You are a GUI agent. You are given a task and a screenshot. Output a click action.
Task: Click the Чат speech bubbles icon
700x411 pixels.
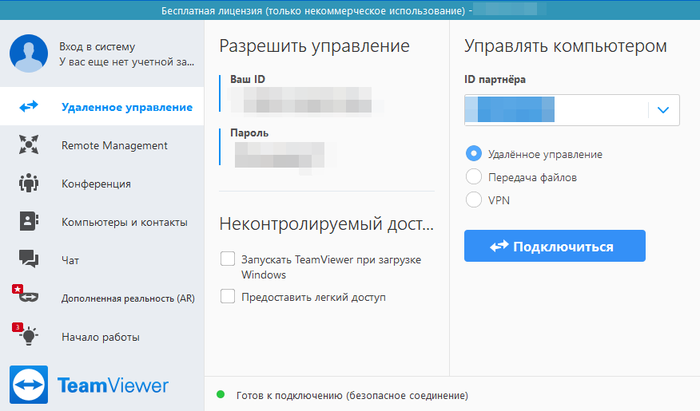pyautogui.click(x=29, y=260)
